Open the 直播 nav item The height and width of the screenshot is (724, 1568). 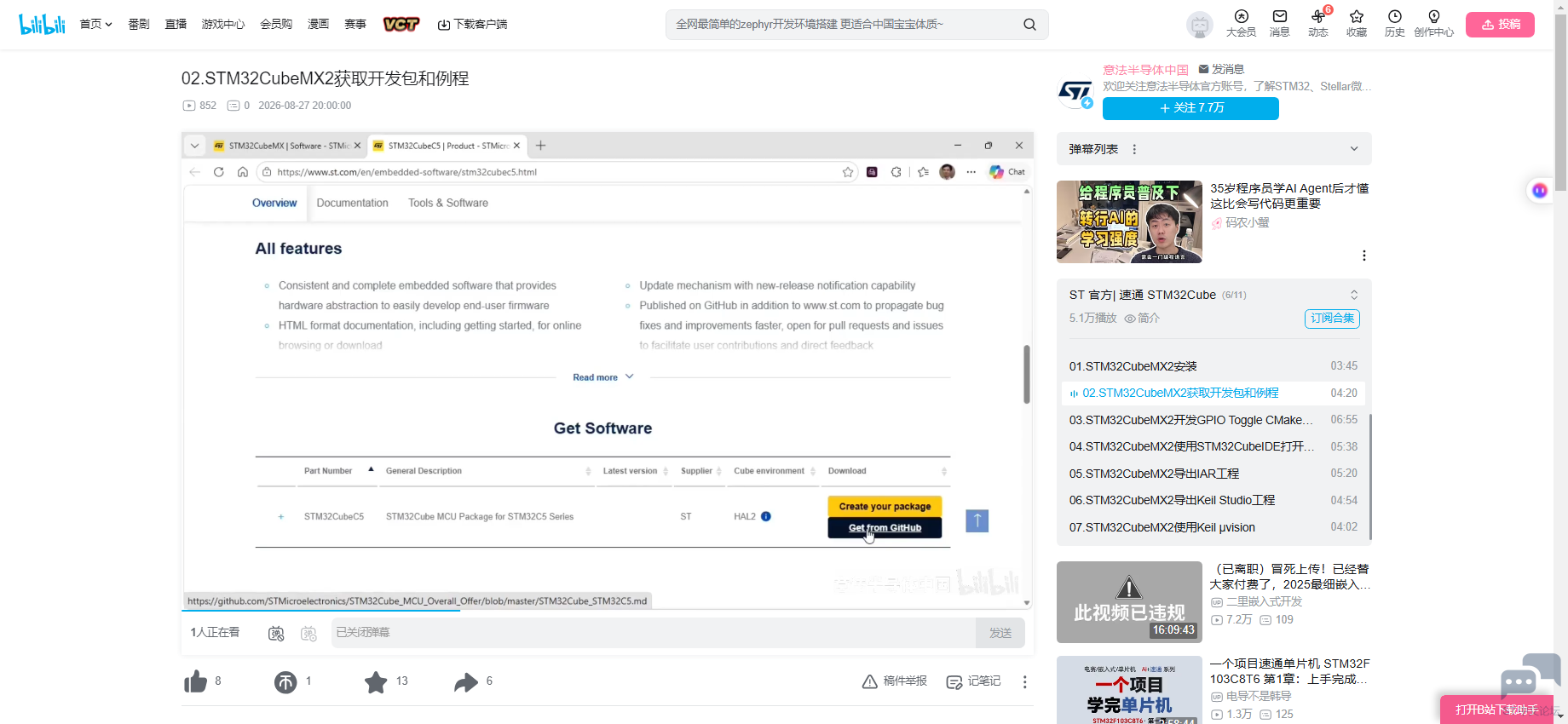(176, 24)
